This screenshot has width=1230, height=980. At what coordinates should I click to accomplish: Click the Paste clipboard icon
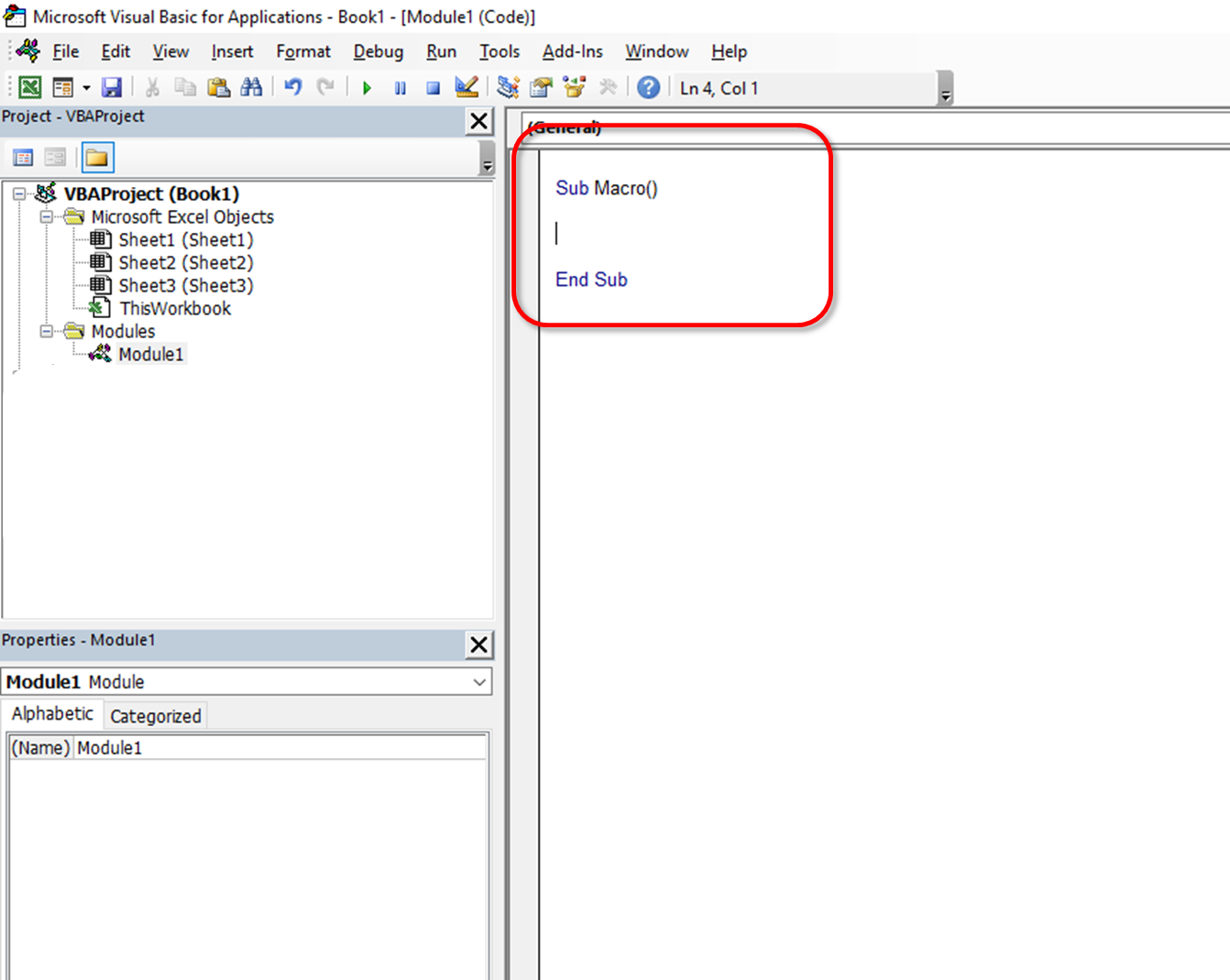click(x=218, y=87)
